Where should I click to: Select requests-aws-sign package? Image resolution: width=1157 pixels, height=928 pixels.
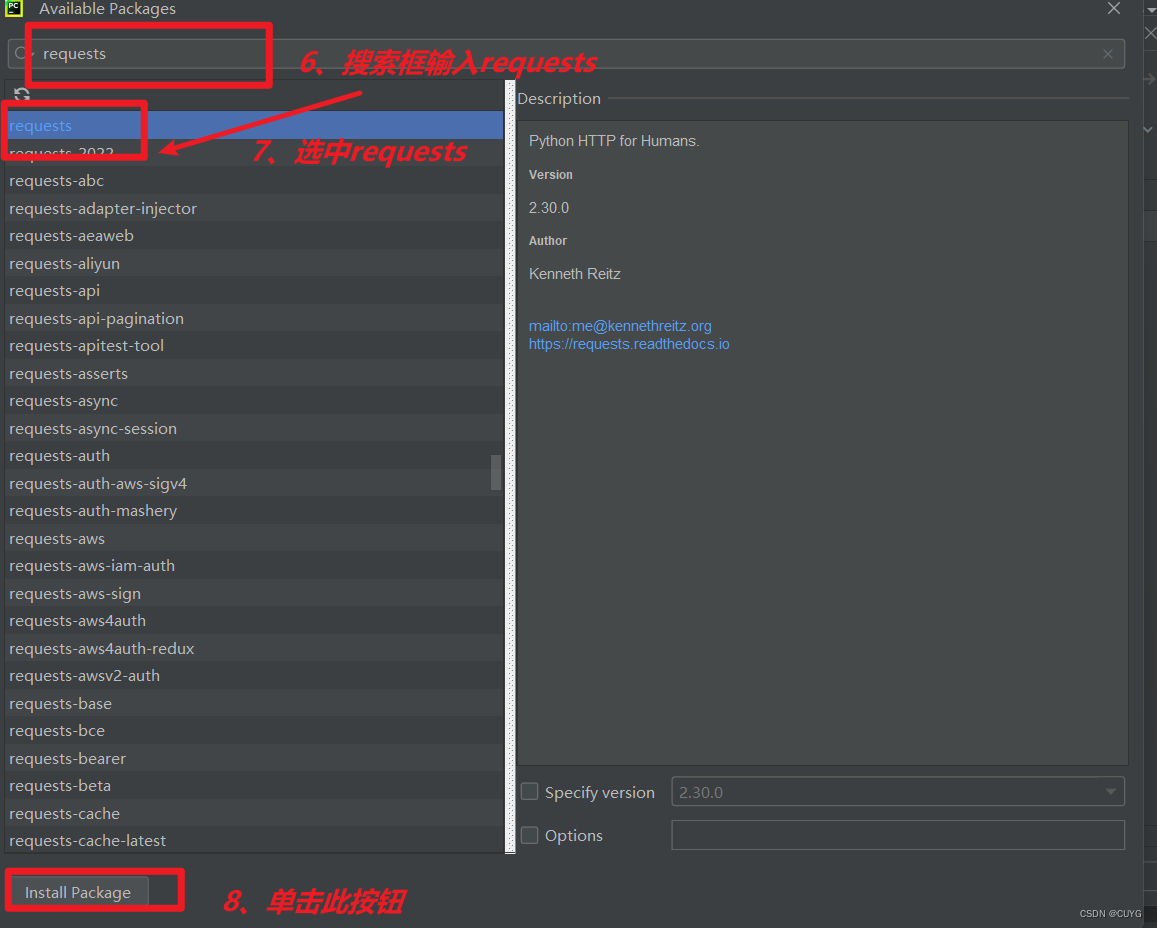(x=255, y=593)
